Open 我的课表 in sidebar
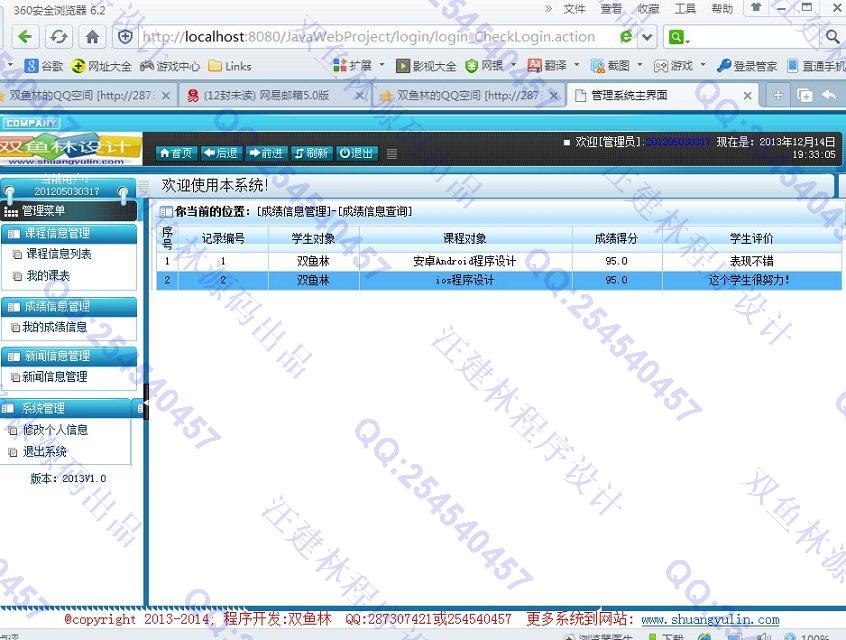Screen dimensions: 846x640 48,276
